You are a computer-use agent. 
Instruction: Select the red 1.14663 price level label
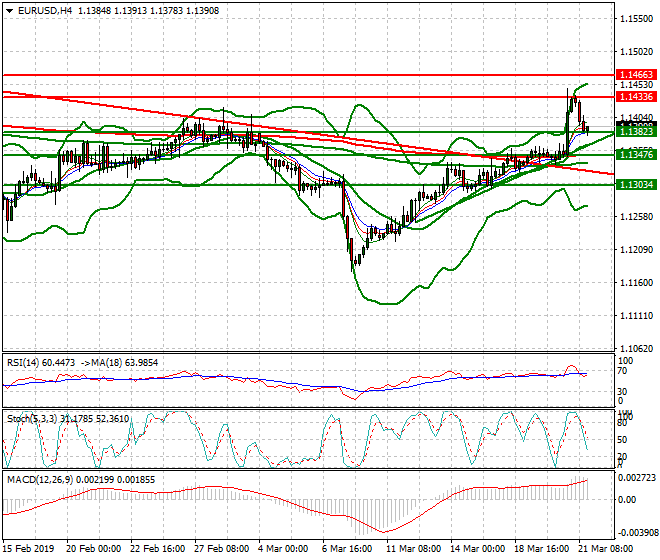tap(636, 75)
